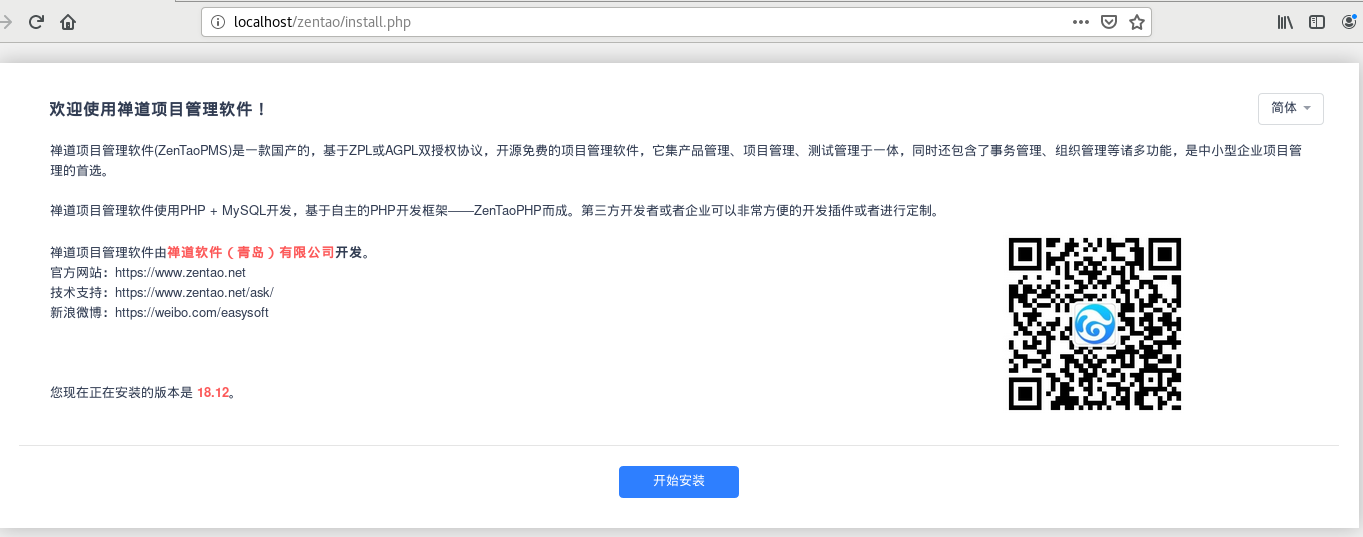Click the https://www.zentao.net/ask/ support text
This screenshot has height=537, width=1363.
[194, 292]
